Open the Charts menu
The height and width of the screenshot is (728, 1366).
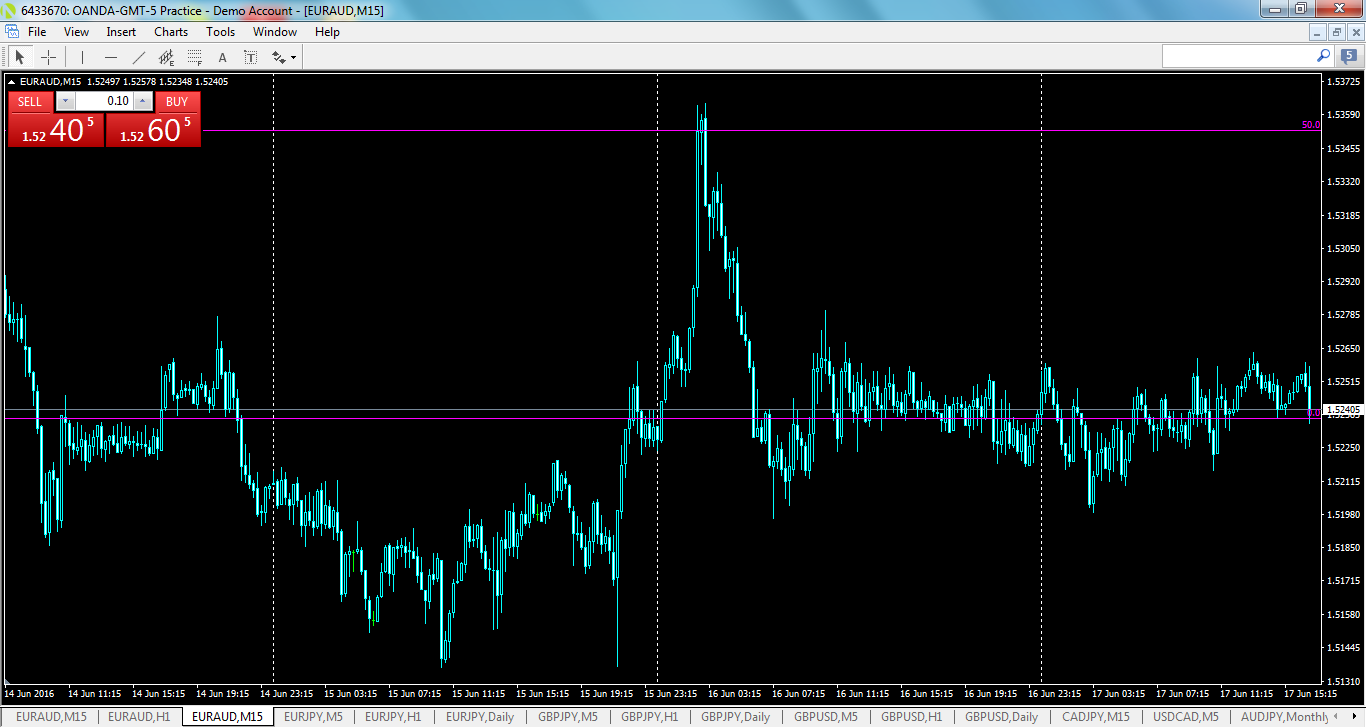click(170, 31)
